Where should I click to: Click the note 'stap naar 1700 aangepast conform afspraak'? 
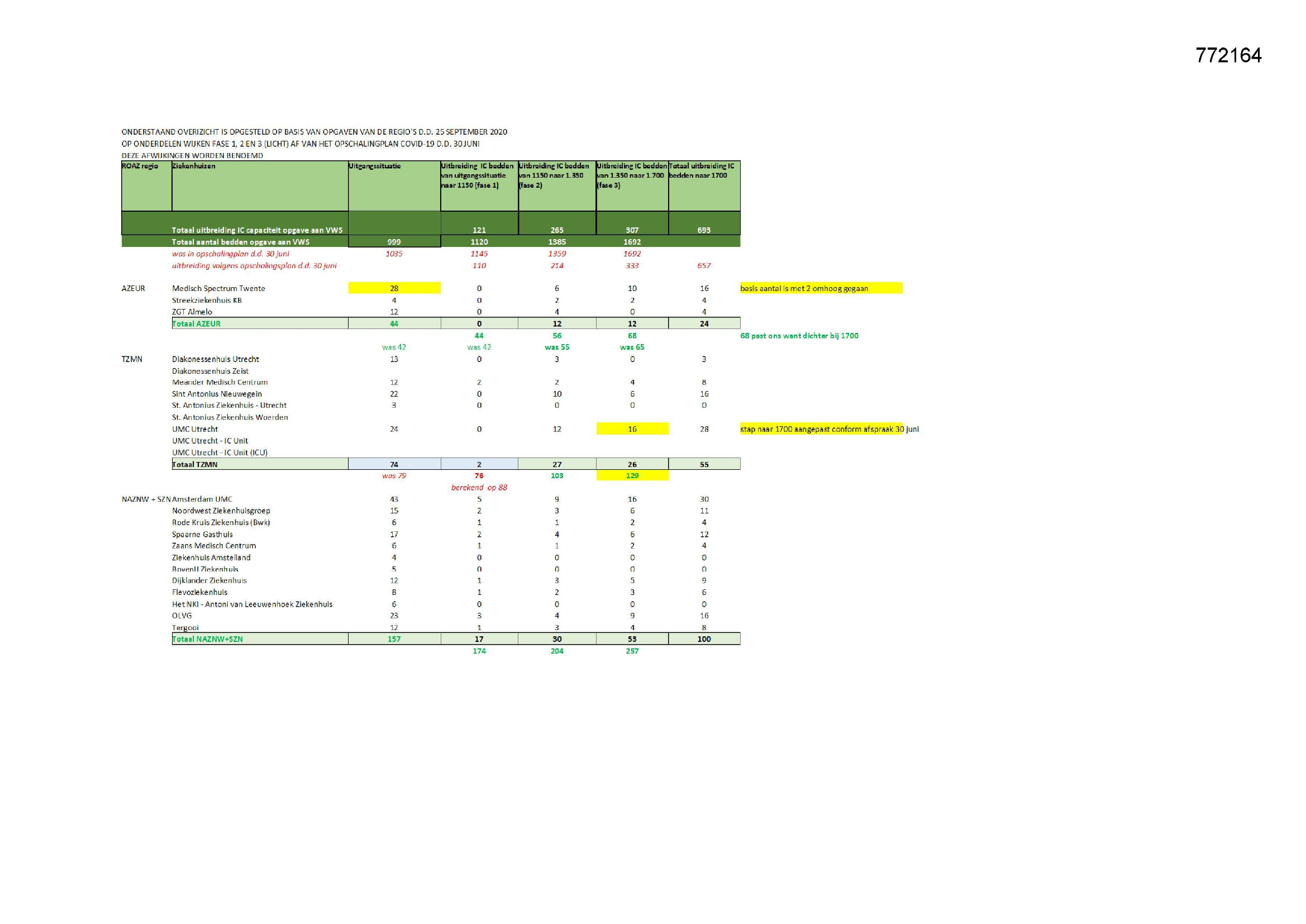(829, 429)
